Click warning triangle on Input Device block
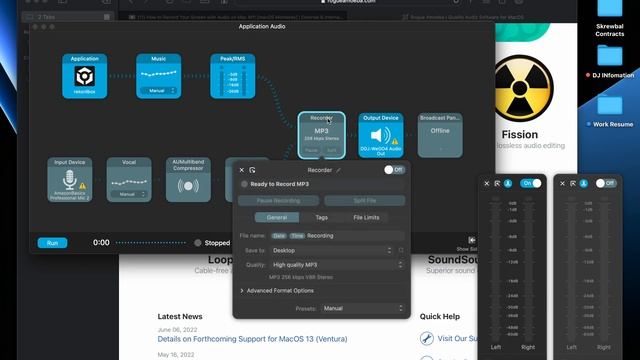Viewport: 640px width, 360px height. (x=82, y=185)
